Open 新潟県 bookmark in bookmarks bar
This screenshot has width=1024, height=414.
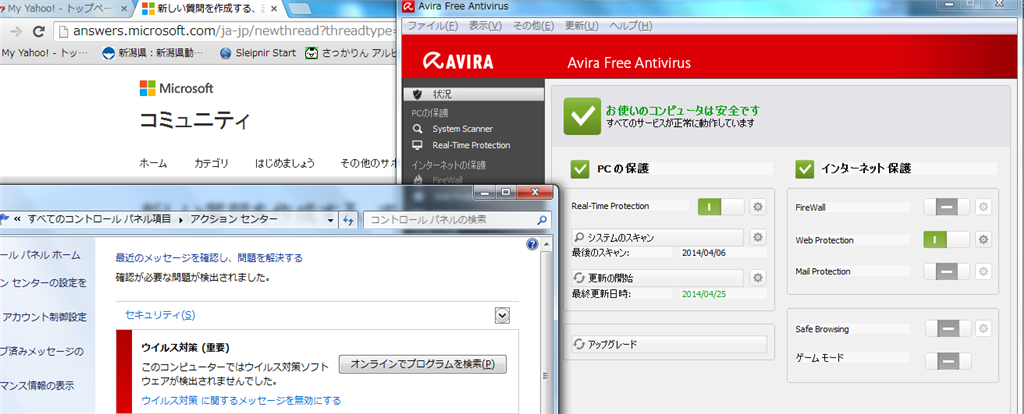(x=153, y=53)
